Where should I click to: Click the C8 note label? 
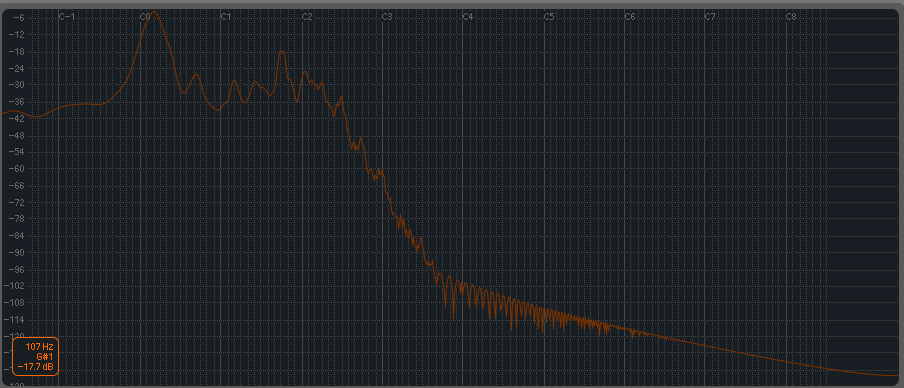click(791, 17)
